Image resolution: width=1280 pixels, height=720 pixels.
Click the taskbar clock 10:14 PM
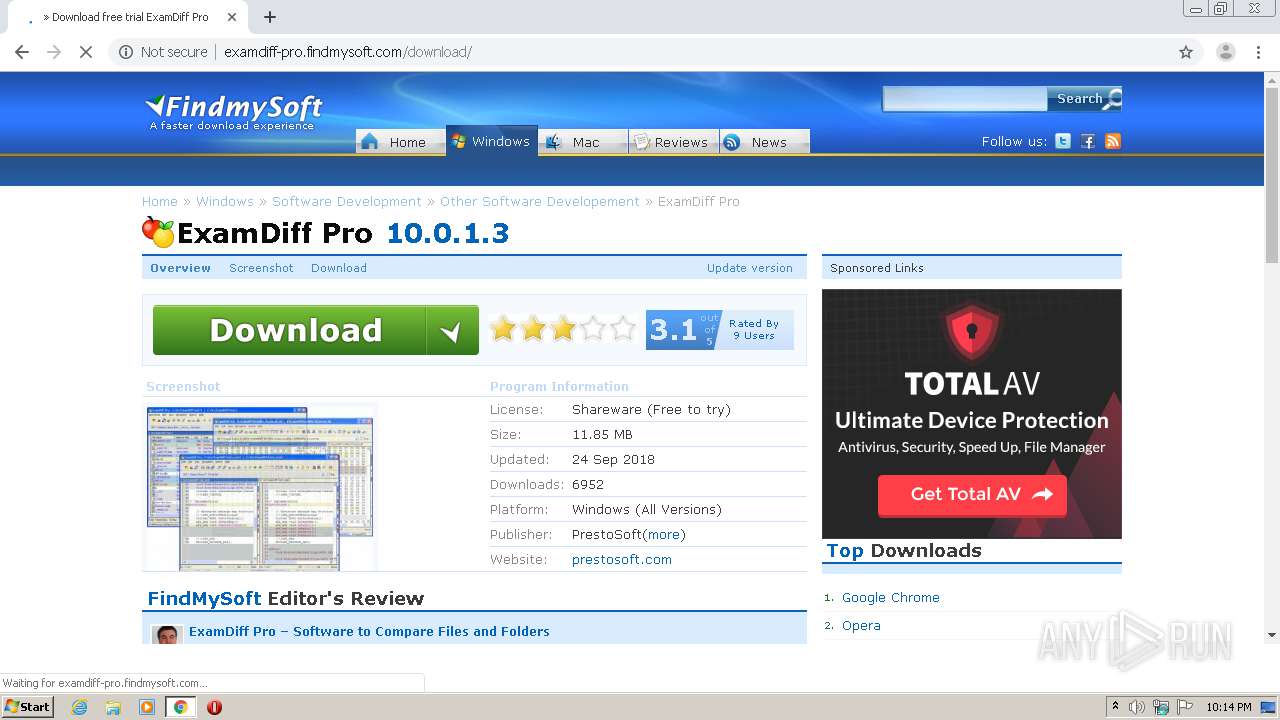click(1229, 707)
